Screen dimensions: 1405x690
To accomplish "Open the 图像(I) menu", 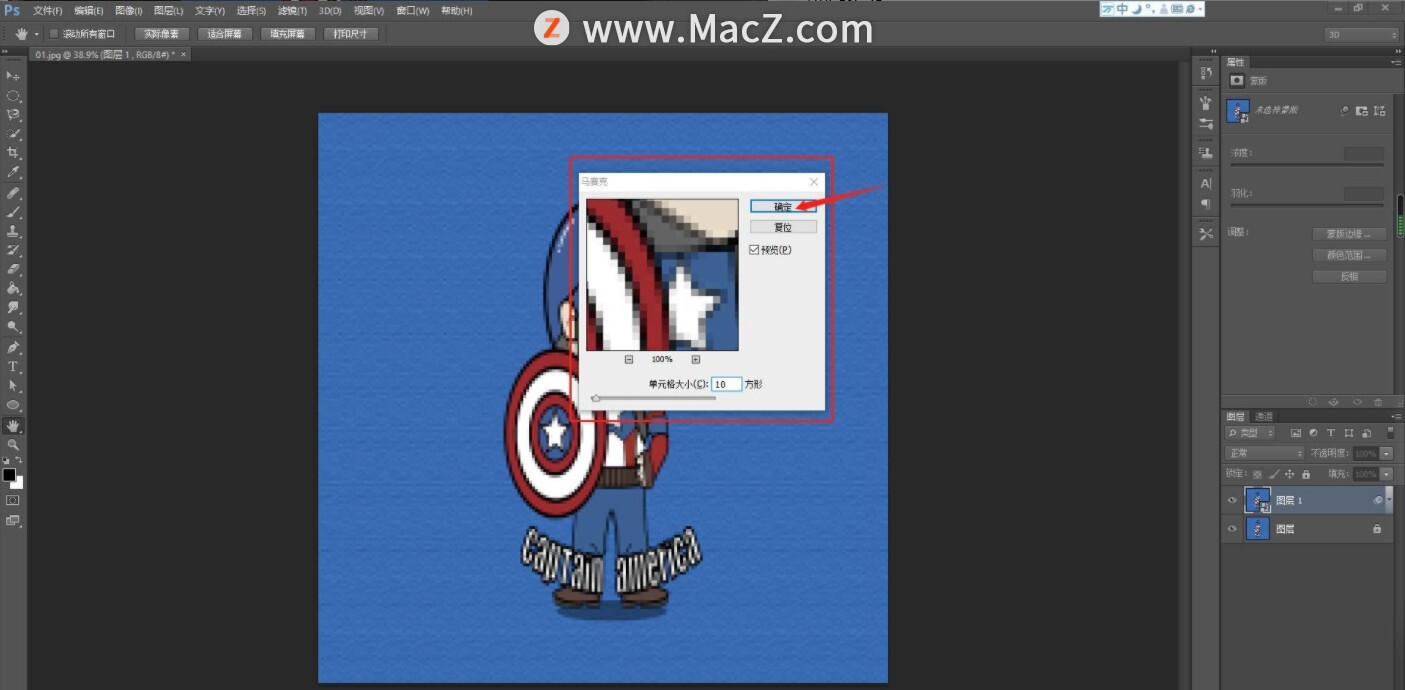I will tap(129, 11).
